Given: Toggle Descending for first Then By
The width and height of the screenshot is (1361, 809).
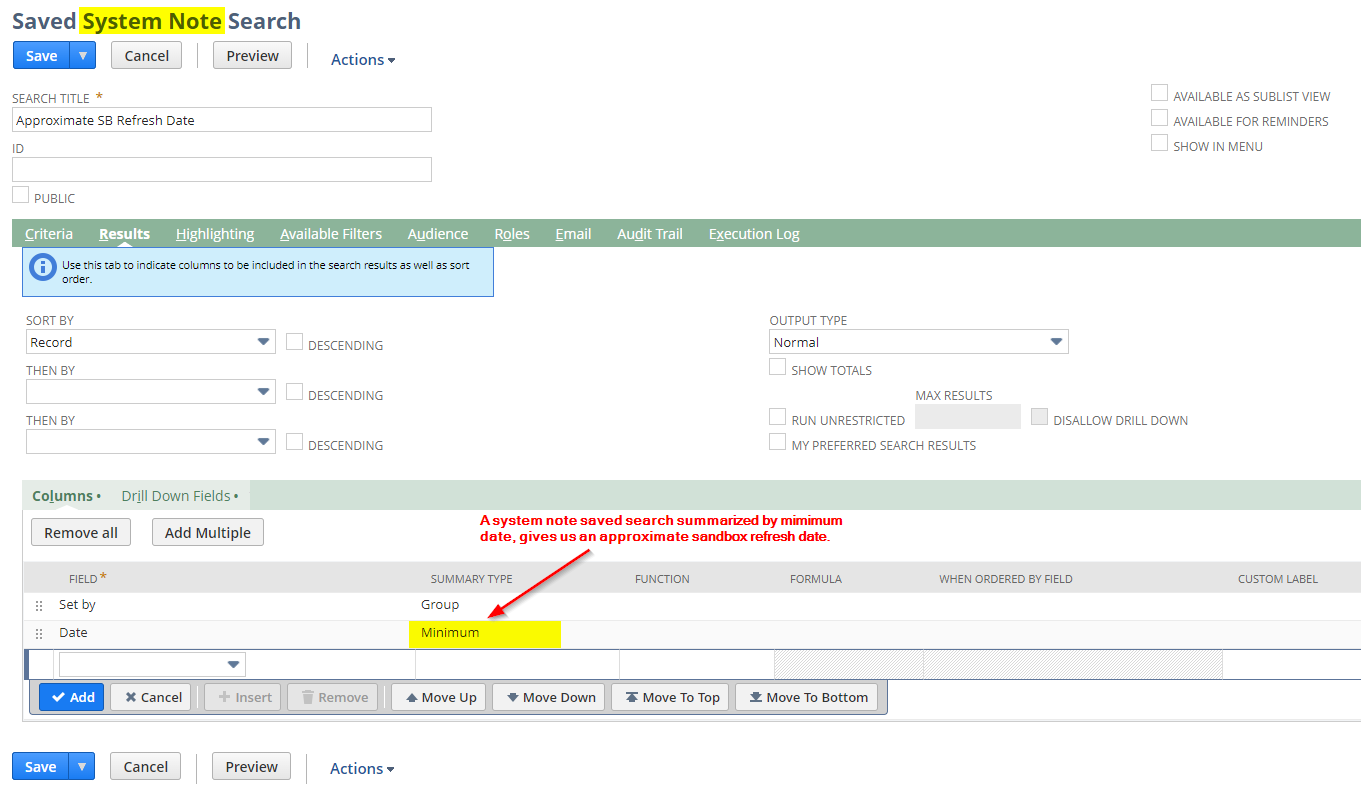Looking at the screenshot, I should pyautogui.click(x=294, y=392).
